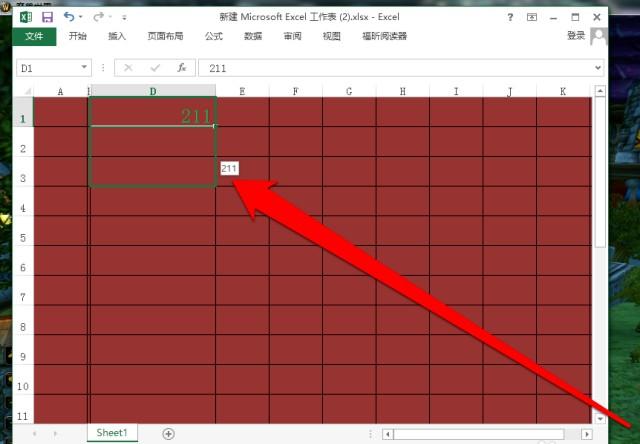Click the Excel application icon in title bar
640x444 pixels.
pyautogui.click(x=26, y=17)
